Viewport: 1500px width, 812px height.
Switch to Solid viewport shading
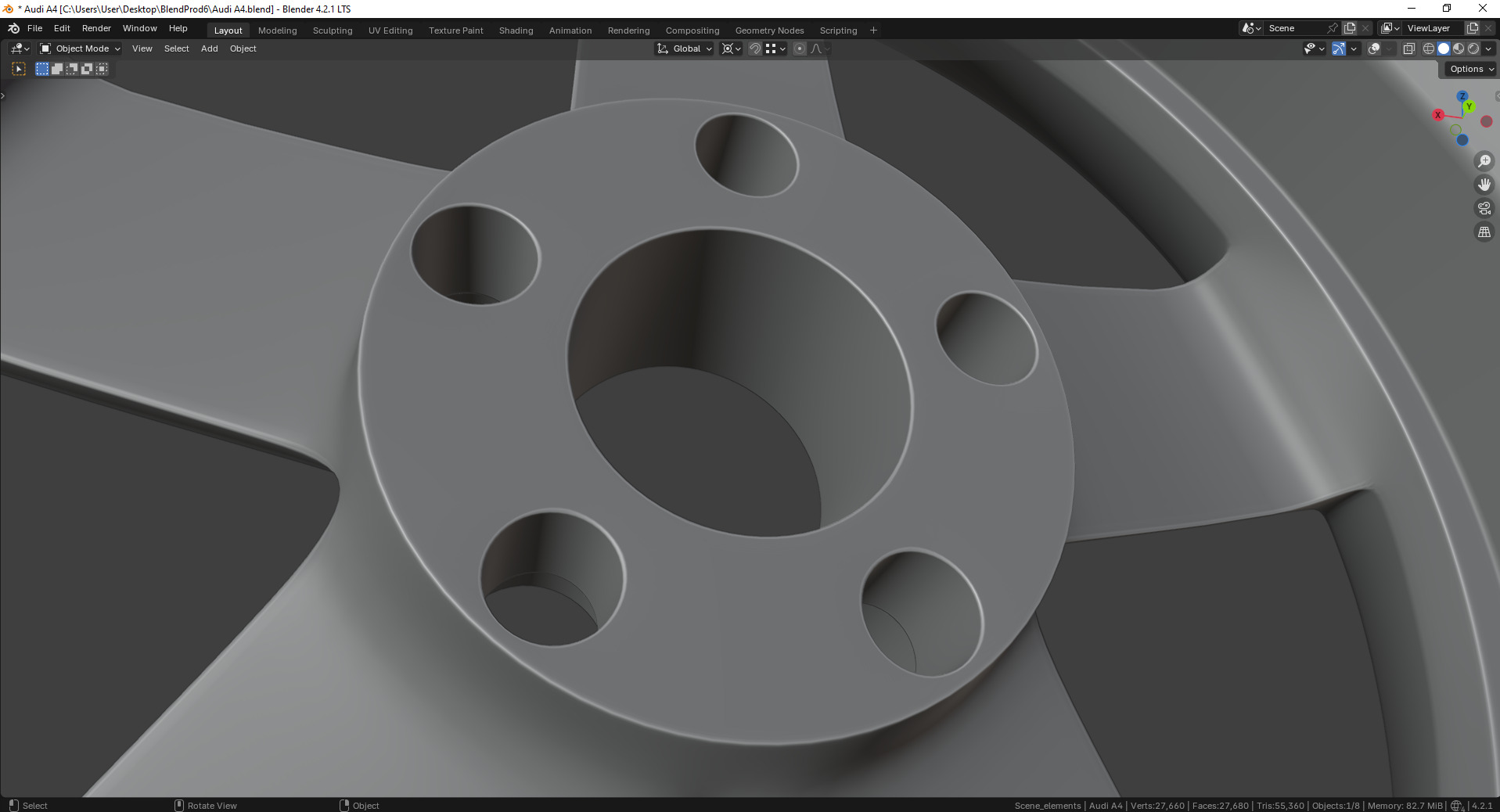coord(1444,49)
